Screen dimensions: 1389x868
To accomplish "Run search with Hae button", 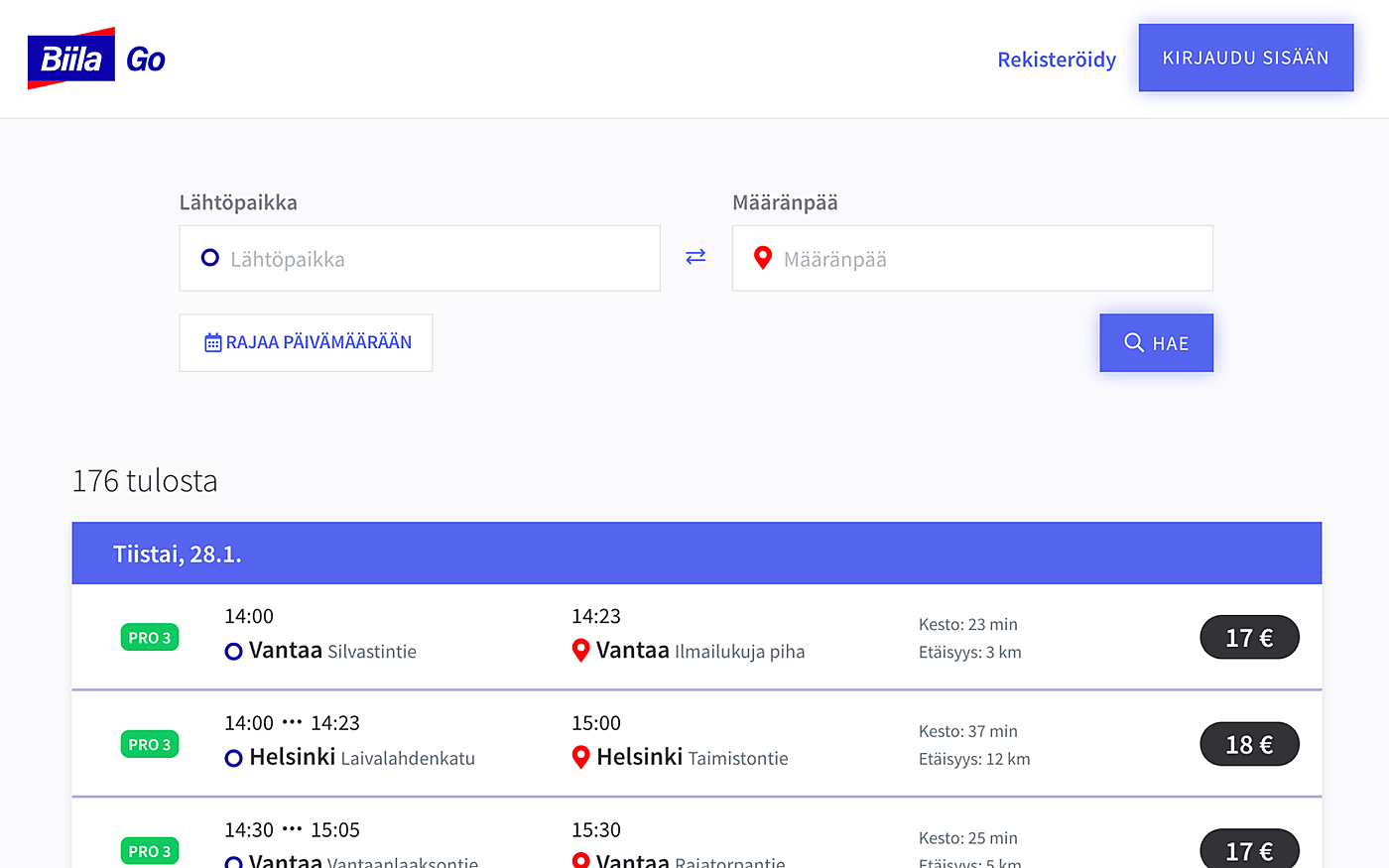I will point(1157,343).
